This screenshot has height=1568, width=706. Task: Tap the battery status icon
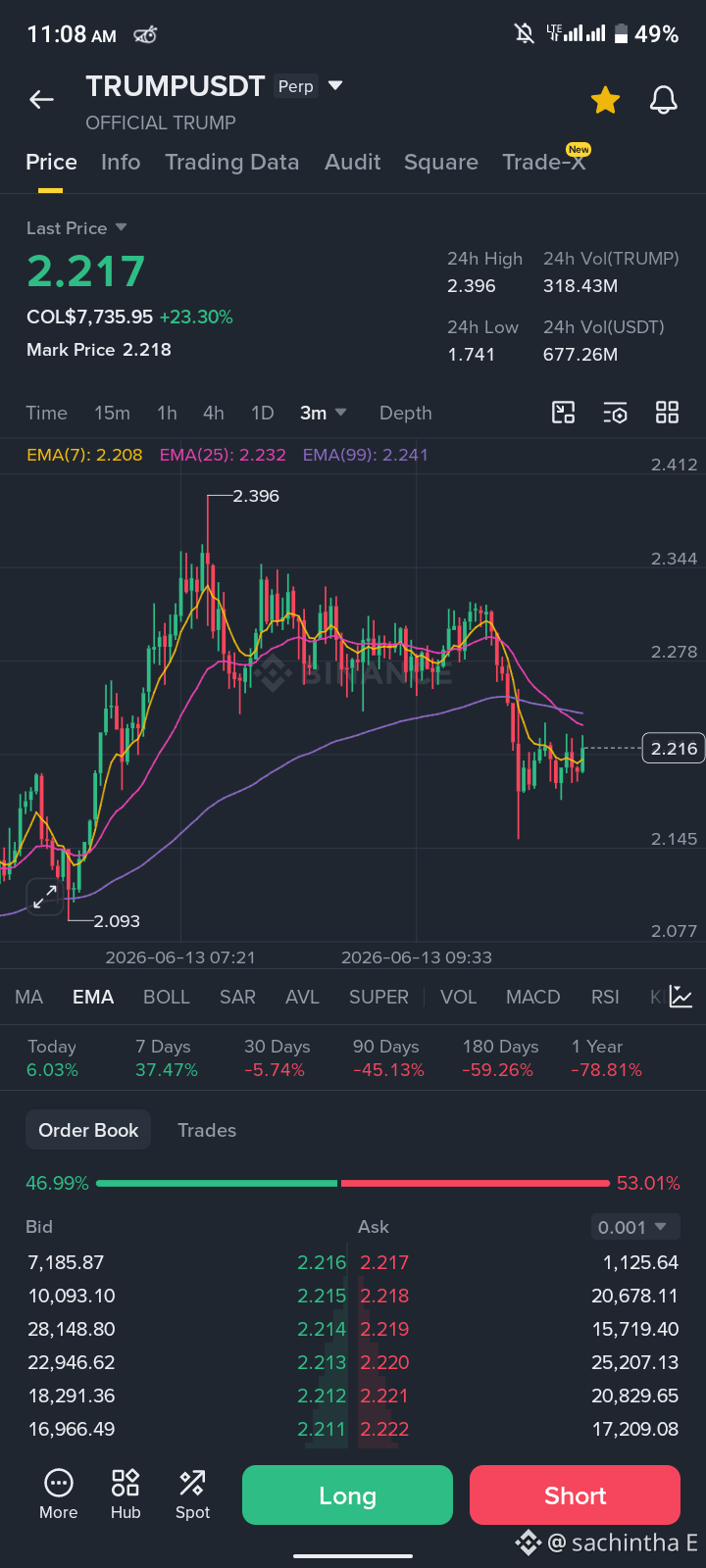click(x=621, y=34)
